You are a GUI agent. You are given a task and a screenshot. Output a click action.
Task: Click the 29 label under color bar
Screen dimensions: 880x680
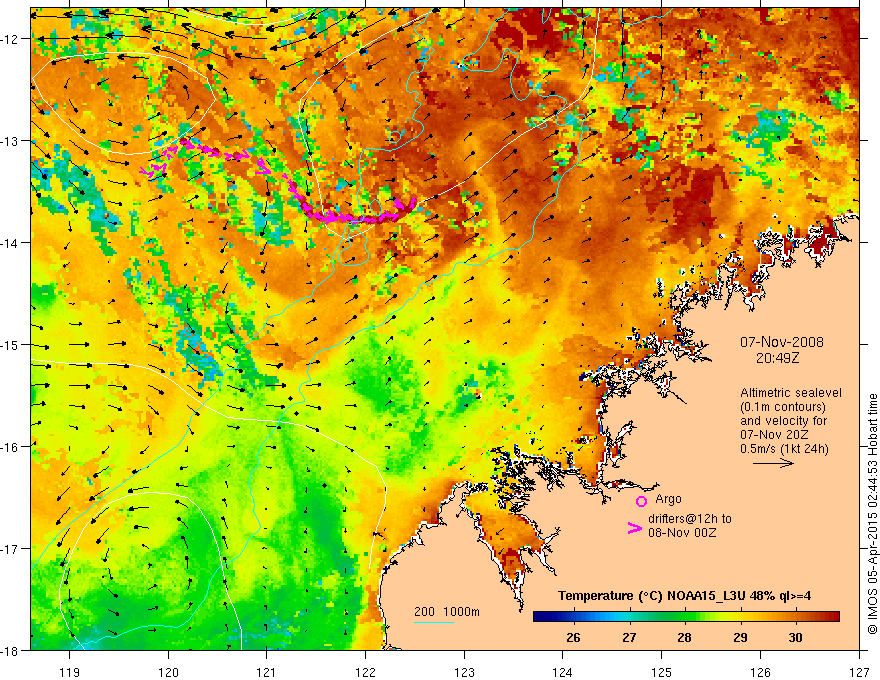740,637
